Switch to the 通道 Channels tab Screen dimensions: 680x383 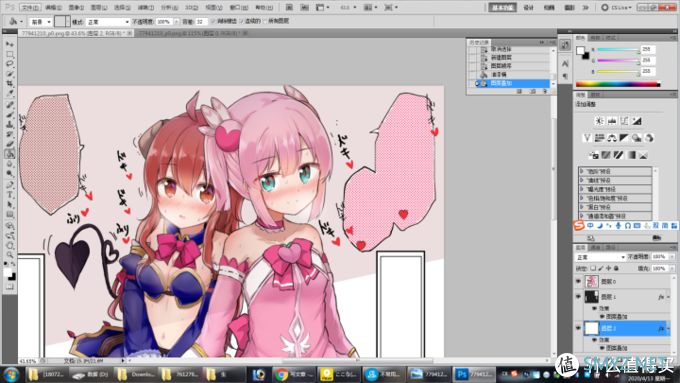click(595, 247)
